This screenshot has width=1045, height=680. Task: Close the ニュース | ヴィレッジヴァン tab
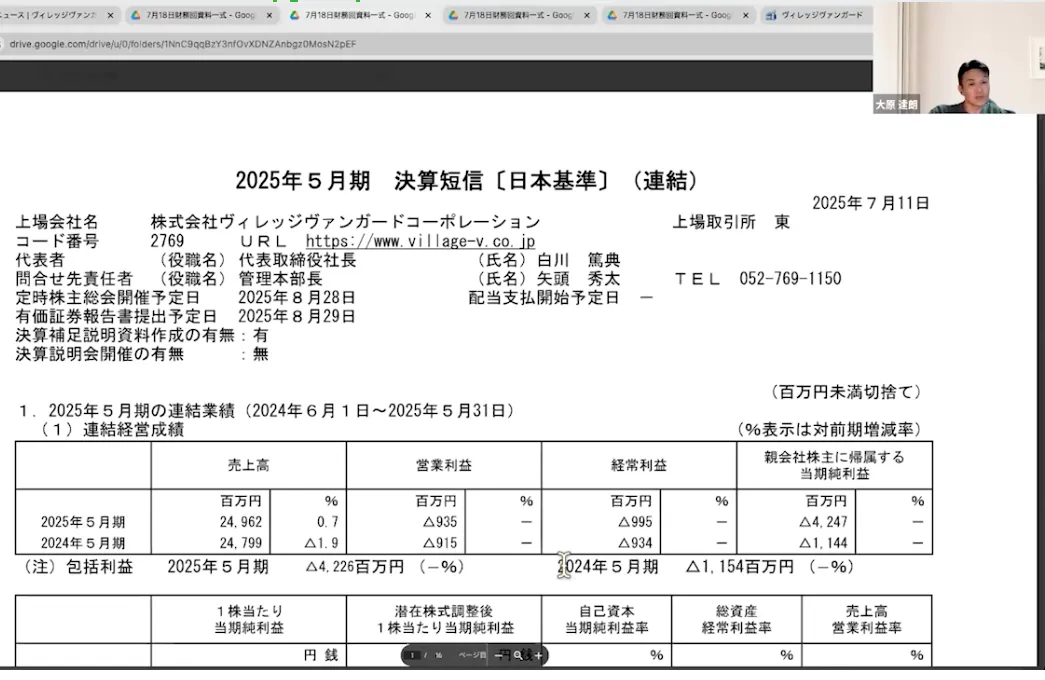click(x=110, y=16)
